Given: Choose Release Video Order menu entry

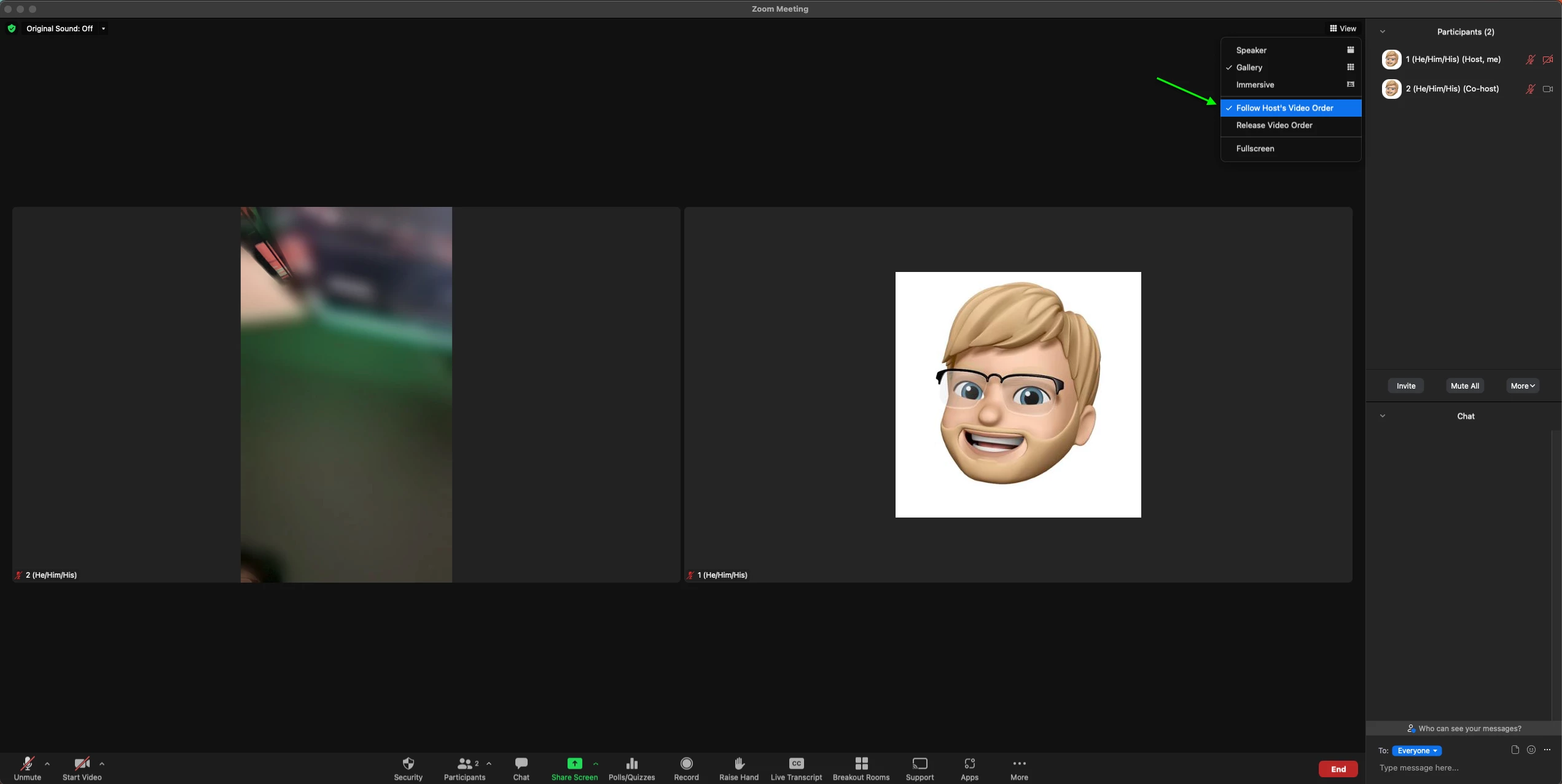Looking at the screenshot, I should pyautogui.click(x=1274, y=125).
